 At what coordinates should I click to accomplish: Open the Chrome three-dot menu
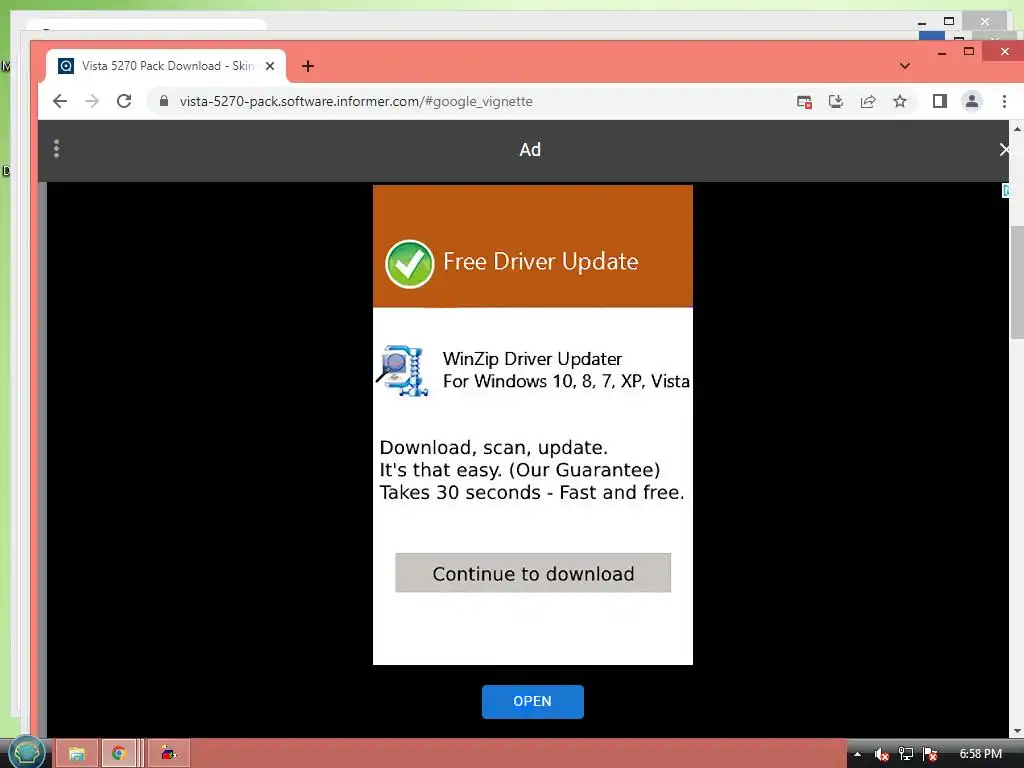point(1004,101)
